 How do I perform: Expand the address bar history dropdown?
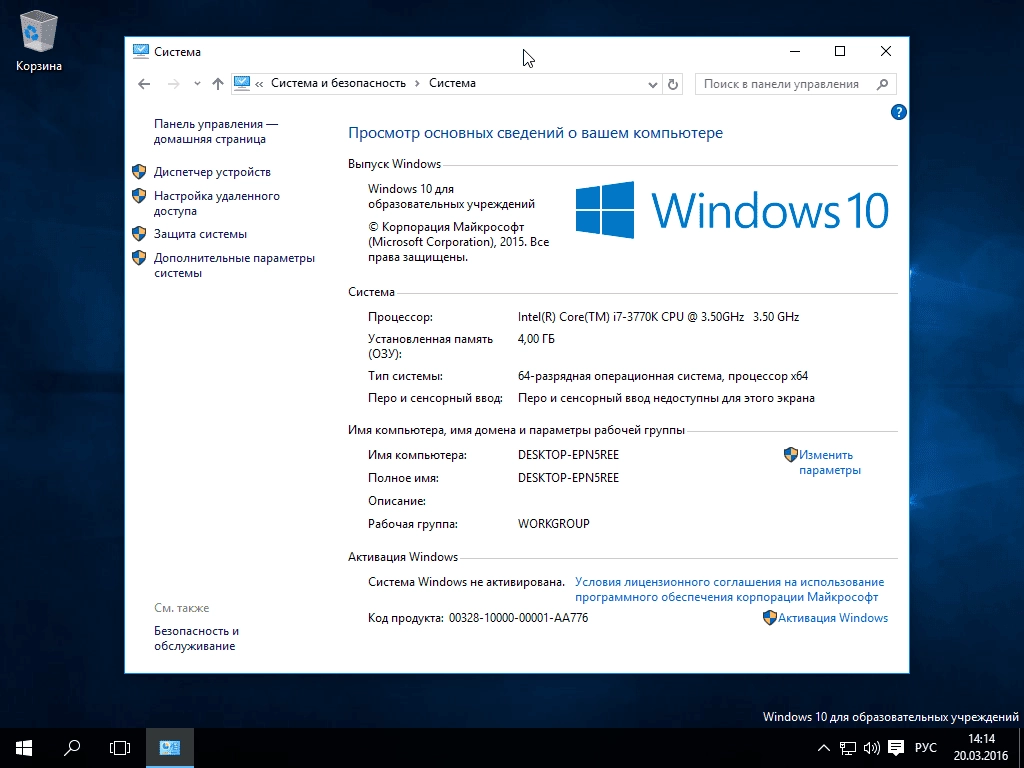point(652,84)
